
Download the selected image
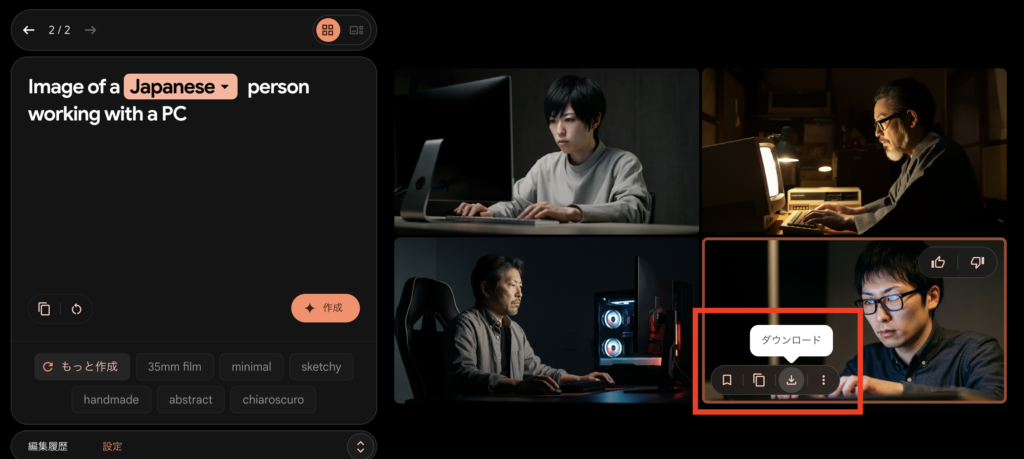[x=791, y=380]
